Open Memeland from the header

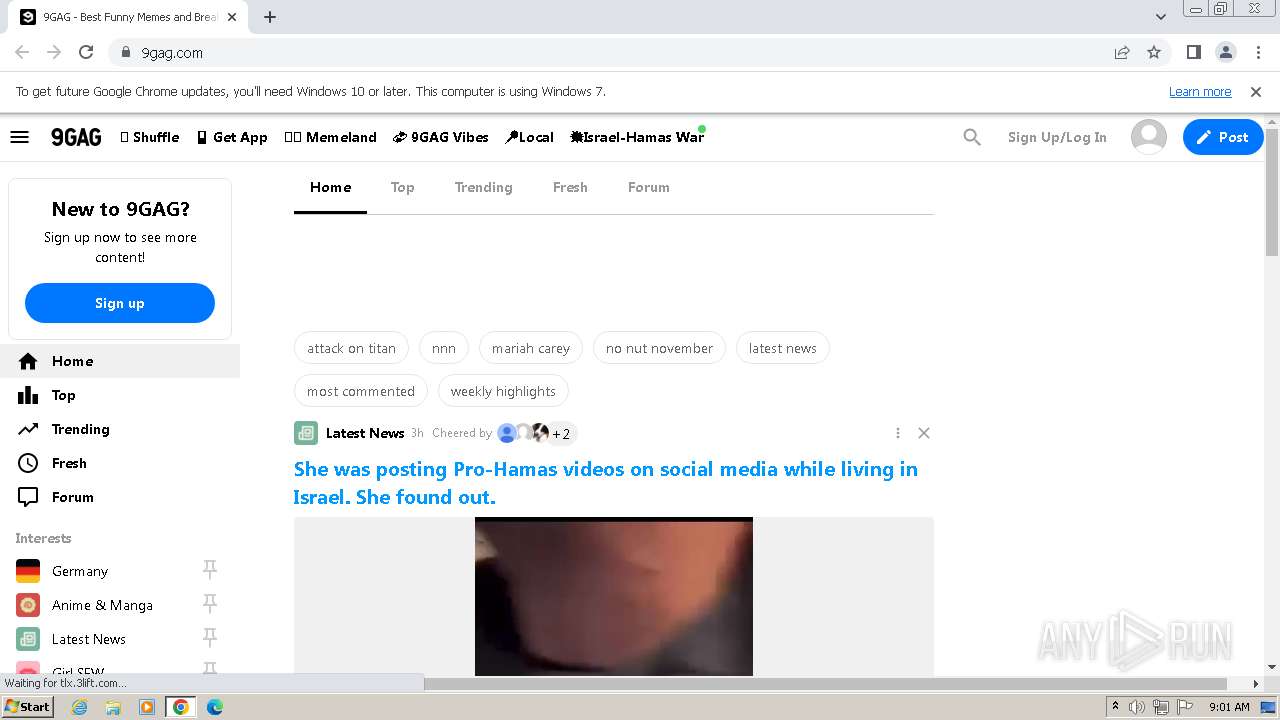tap(330, 137)
